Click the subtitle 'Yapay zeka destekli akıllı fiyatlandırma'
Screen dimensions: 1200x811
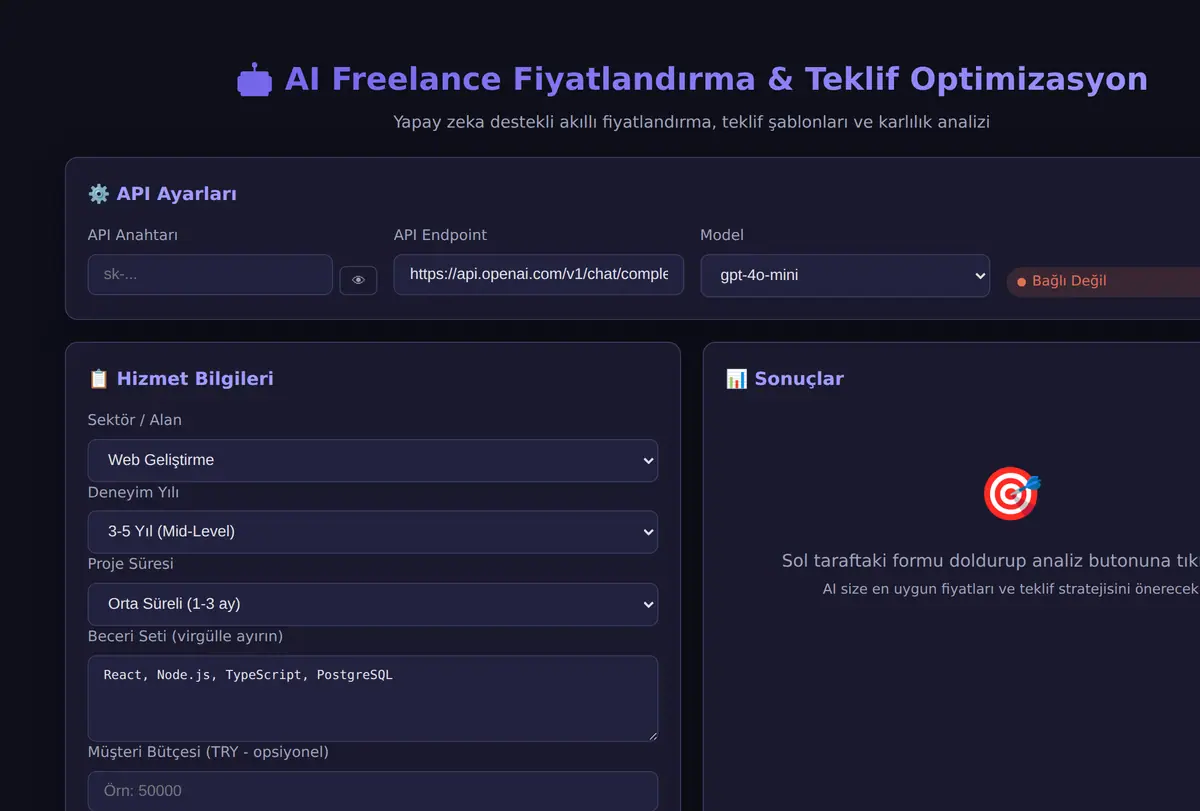coord(691,122)
